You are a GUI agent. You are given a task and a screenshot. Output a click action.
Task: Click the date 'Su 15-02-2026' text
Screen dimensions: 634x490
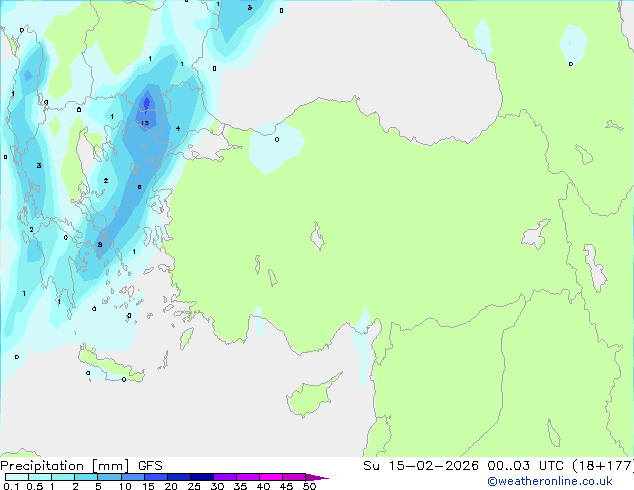(x=421, y=466)
